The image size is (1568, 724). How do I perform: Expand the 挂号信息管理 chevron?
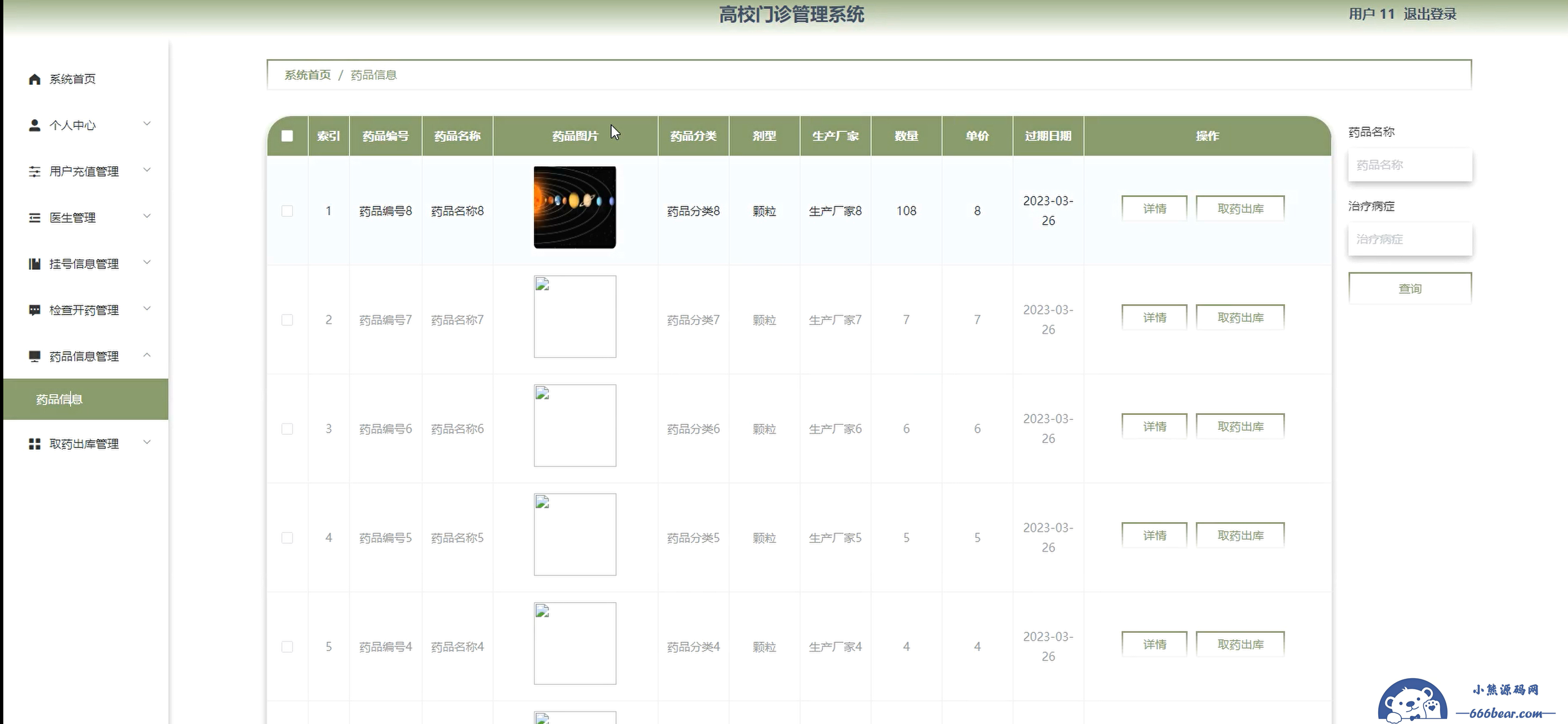[147, 262]
